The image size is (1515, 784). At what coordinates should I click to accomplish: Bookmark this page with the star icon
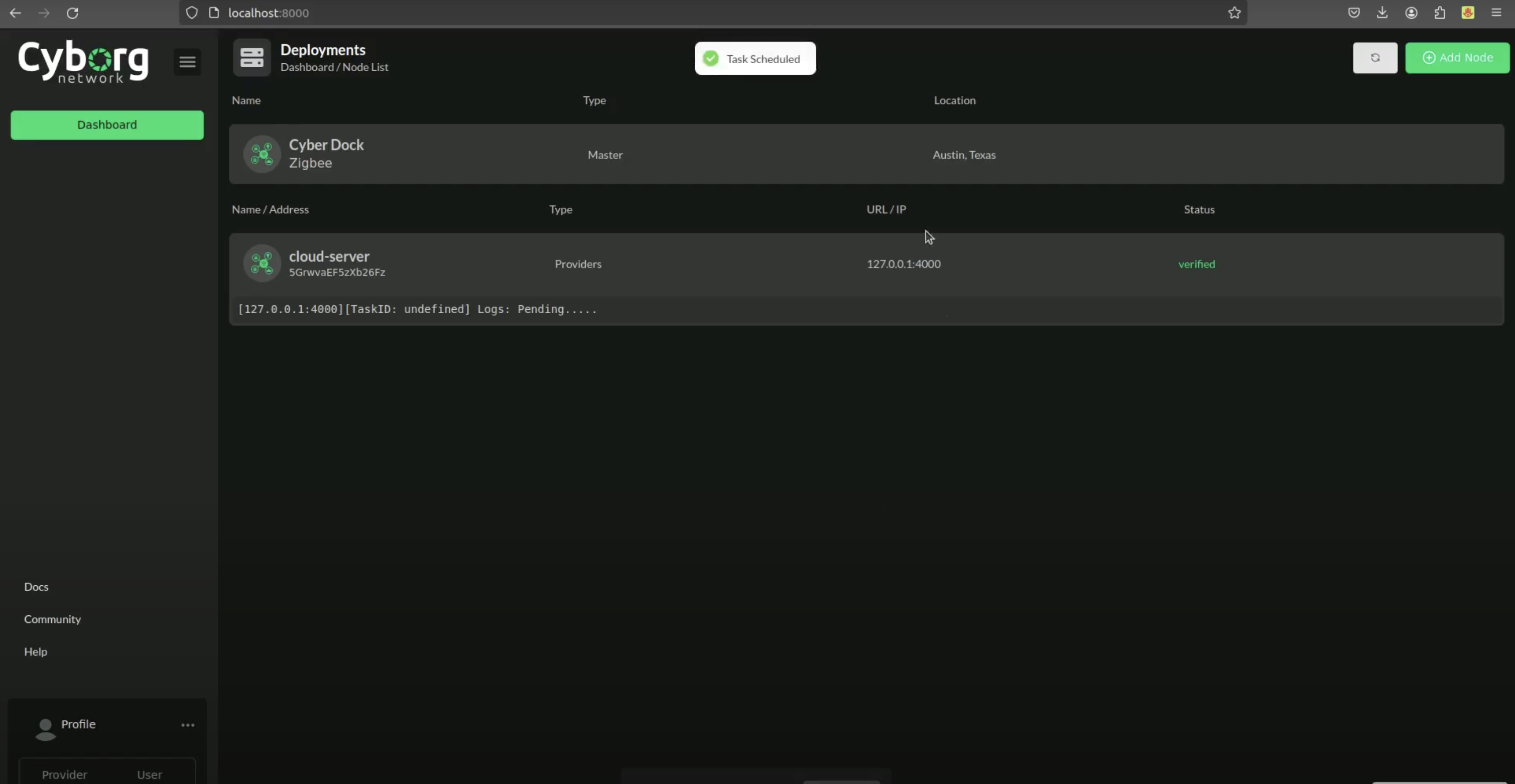pyautogui.click(x=1234, y=13)
